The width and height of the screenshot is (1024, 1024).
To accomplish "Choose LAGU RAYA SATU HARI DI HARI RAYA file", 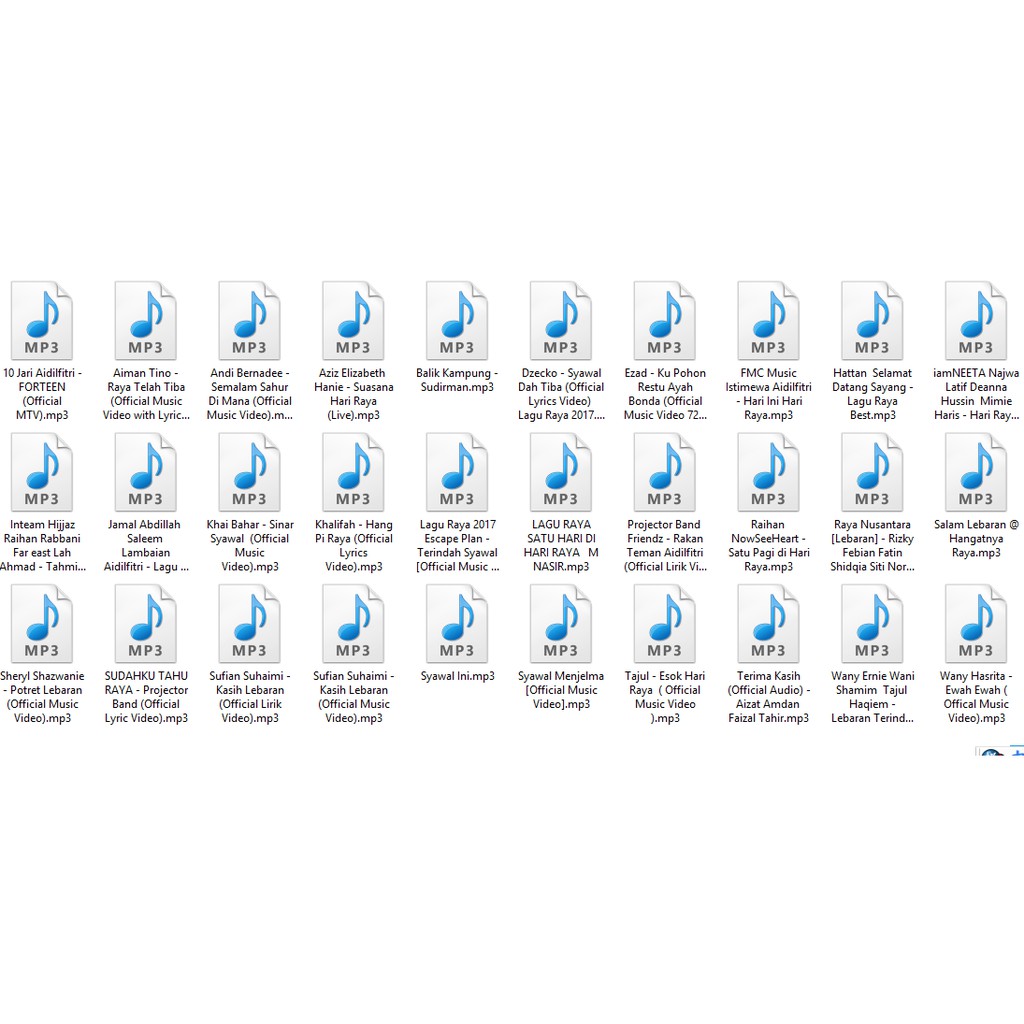I will point(561,473).
